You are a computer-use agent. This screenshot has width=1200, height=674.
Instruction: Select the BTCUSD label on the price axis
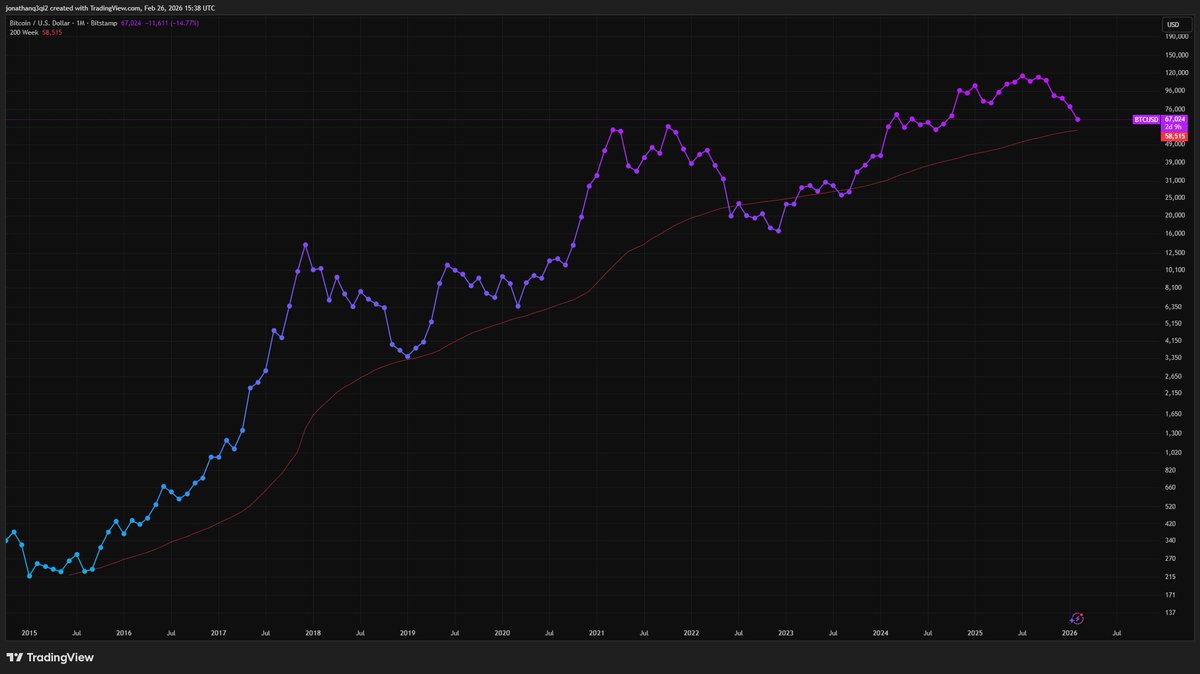(1146, 119)
